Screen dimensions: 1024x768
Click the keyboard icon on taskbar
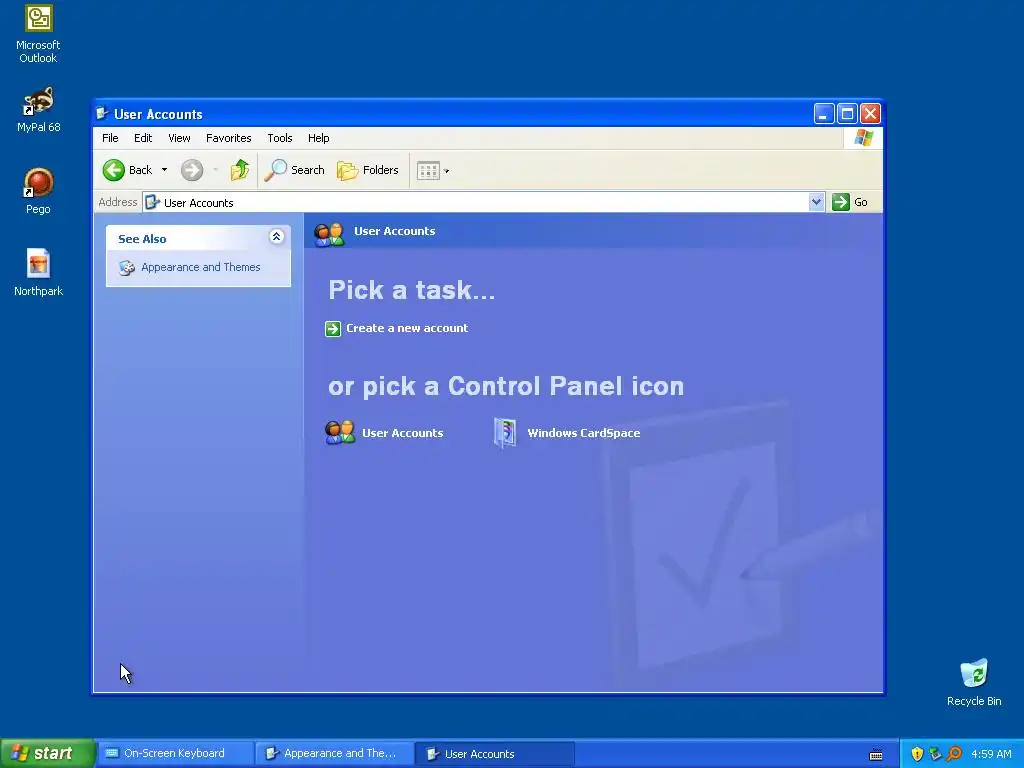point(876,755)
